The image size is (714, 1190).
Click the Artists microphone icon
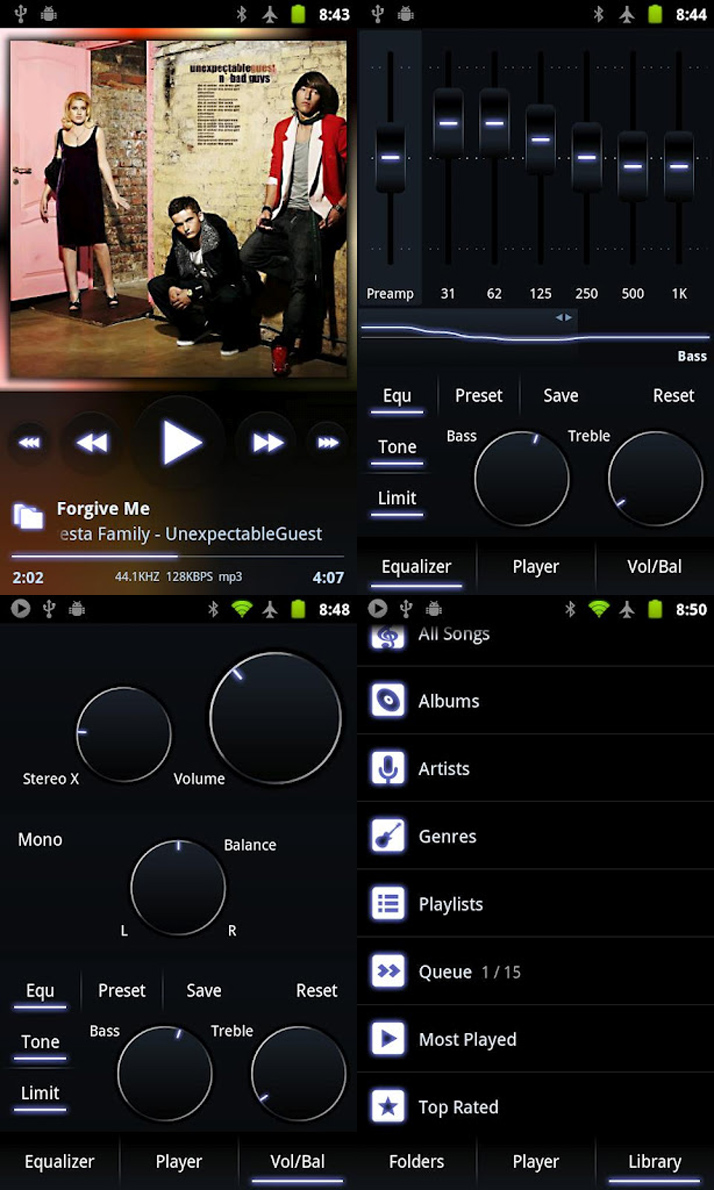388,768
